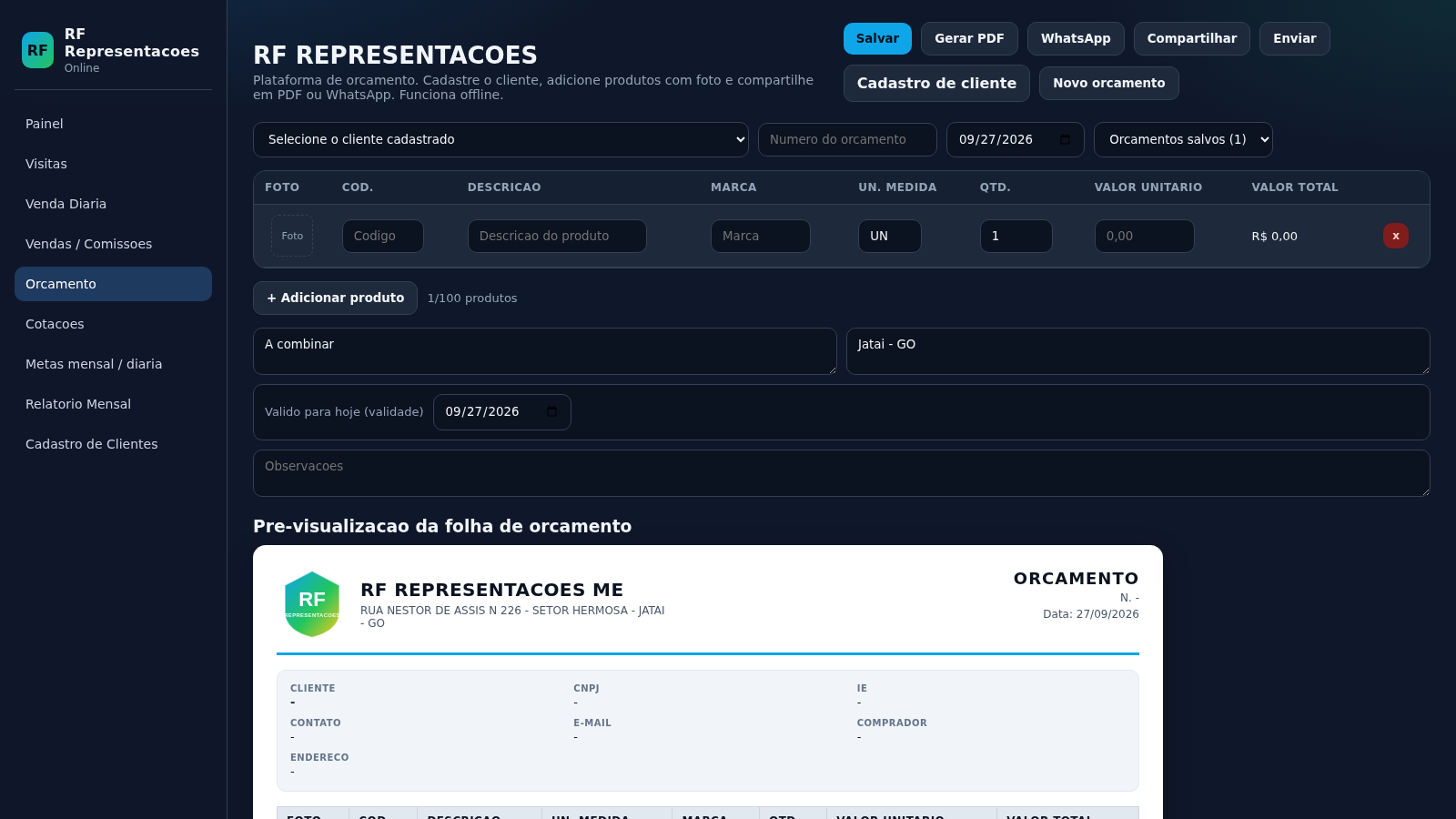The image size is (1456, 819).
Task: Click the Codigo input in product row
Action: click(x=383, y=236)
